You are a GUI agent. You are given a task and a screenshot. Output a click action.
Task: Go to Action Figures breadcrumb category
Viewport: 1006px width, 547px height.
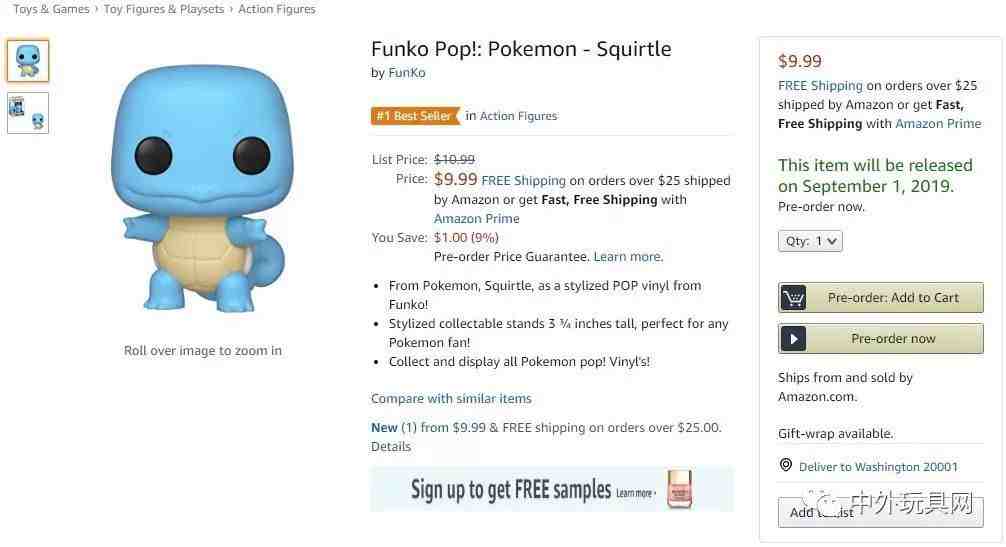tap(277, 9)
